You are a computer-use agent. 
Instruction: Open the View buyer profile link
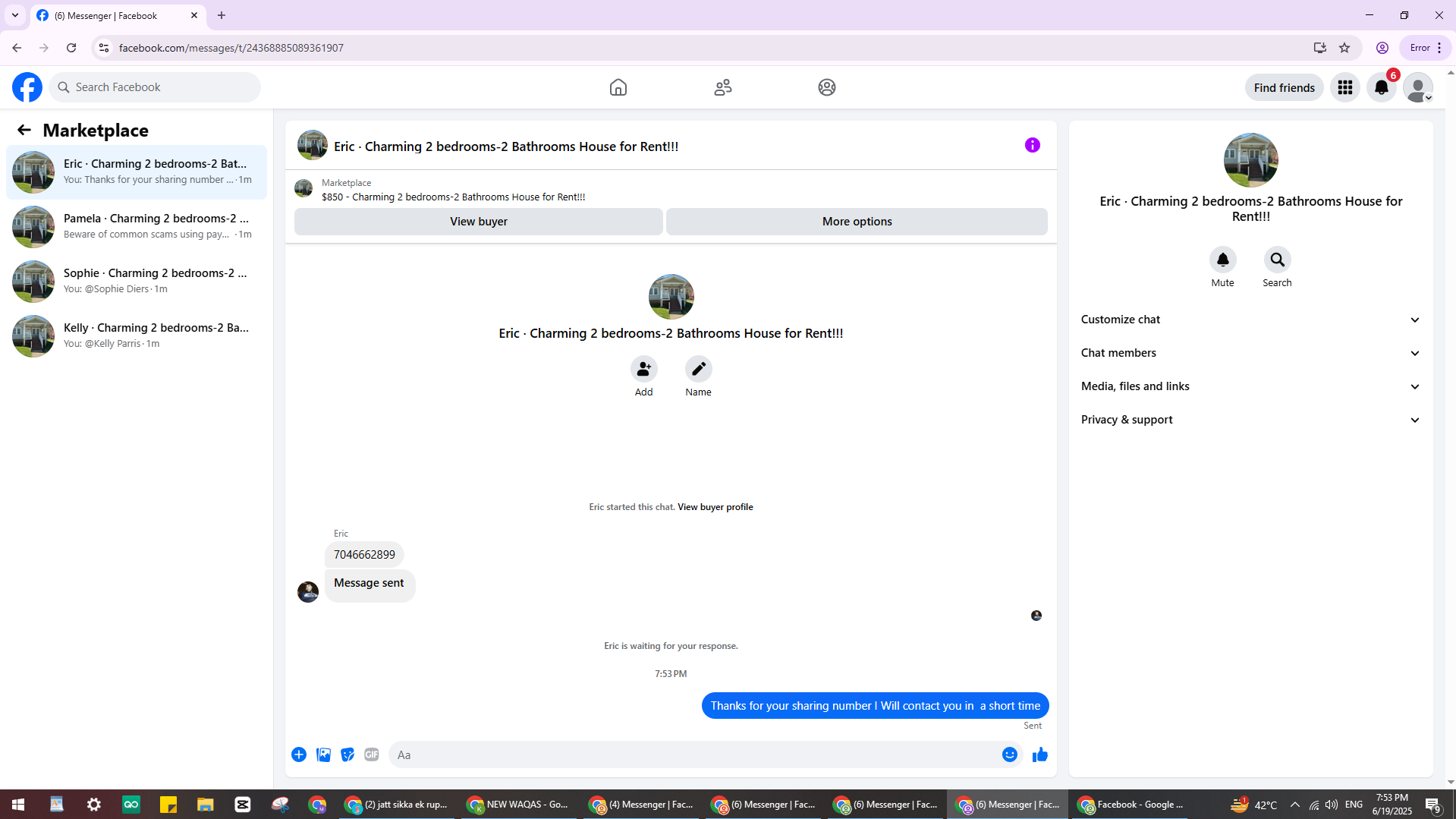[x=715, y=507]
